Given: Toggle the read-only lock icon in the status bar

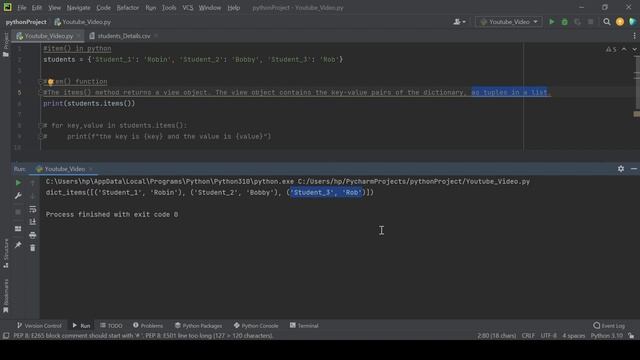Looking at the screenshot, I should click(x=631, y=336).
